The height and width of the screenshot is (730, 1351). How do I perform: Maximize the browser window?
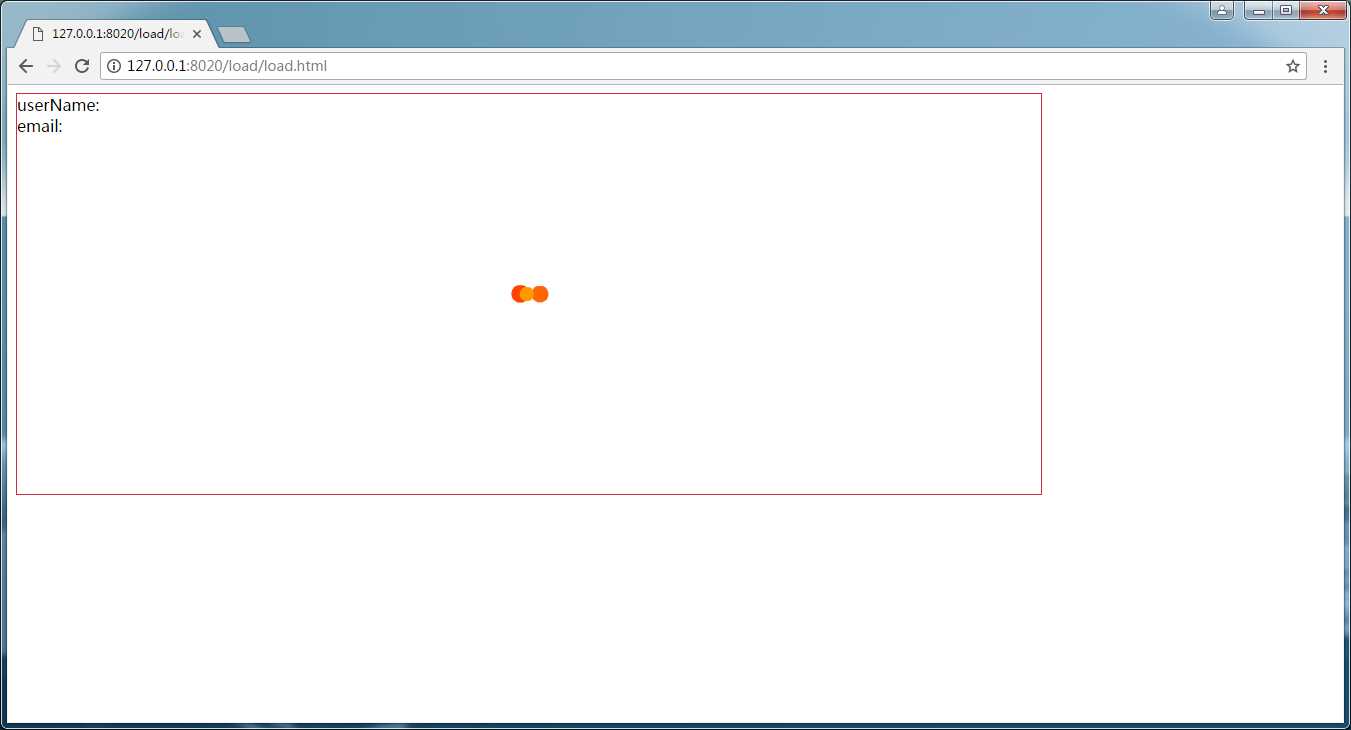(x=1286, y=10)
